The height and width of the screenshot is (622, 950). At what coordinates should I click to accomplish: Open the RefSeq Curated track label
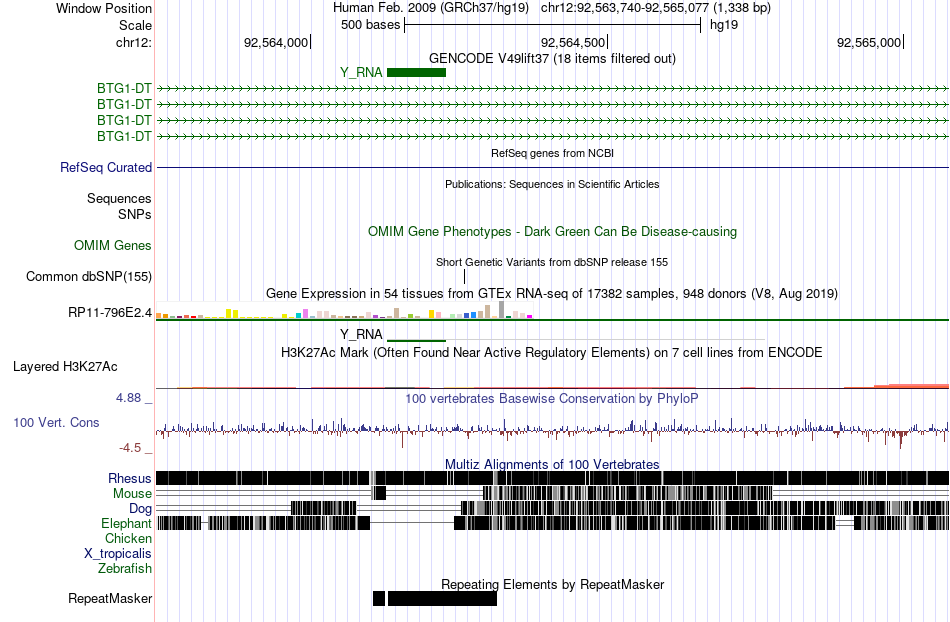pyautogui.click(x=106, y=167)
